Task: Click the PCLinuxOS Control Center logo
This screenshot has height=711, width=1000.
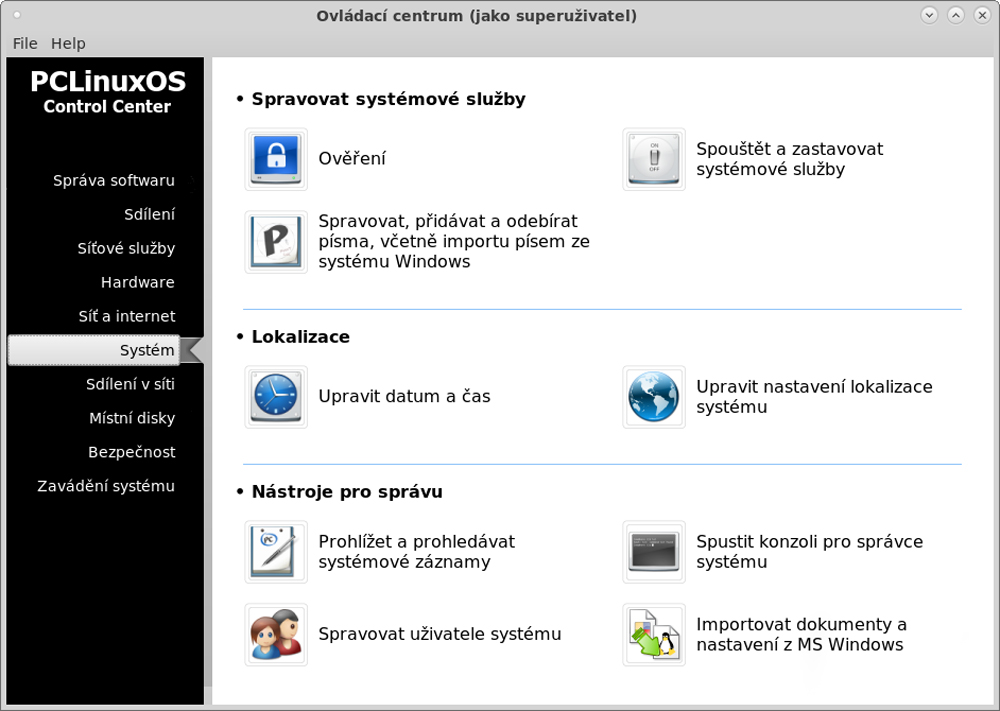Action: (x=107, y=92)
